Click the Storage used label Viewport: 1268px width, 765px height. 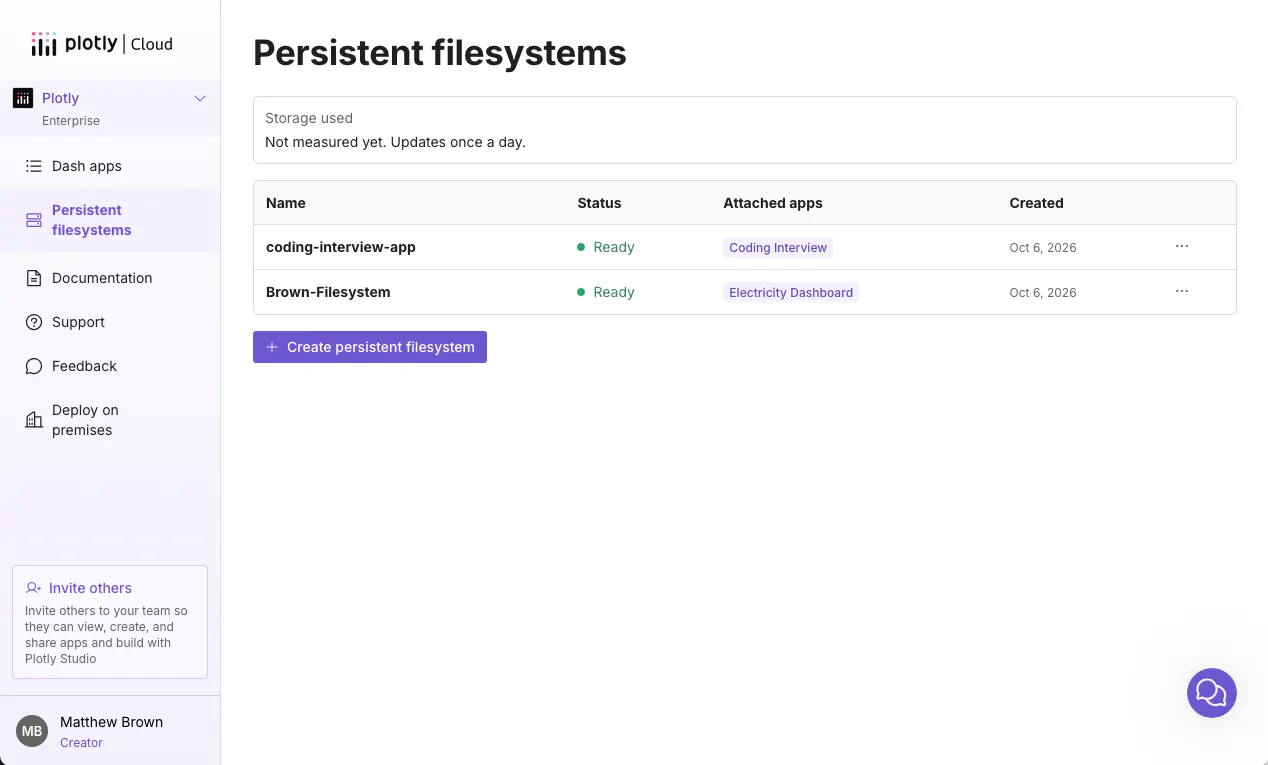309,118
